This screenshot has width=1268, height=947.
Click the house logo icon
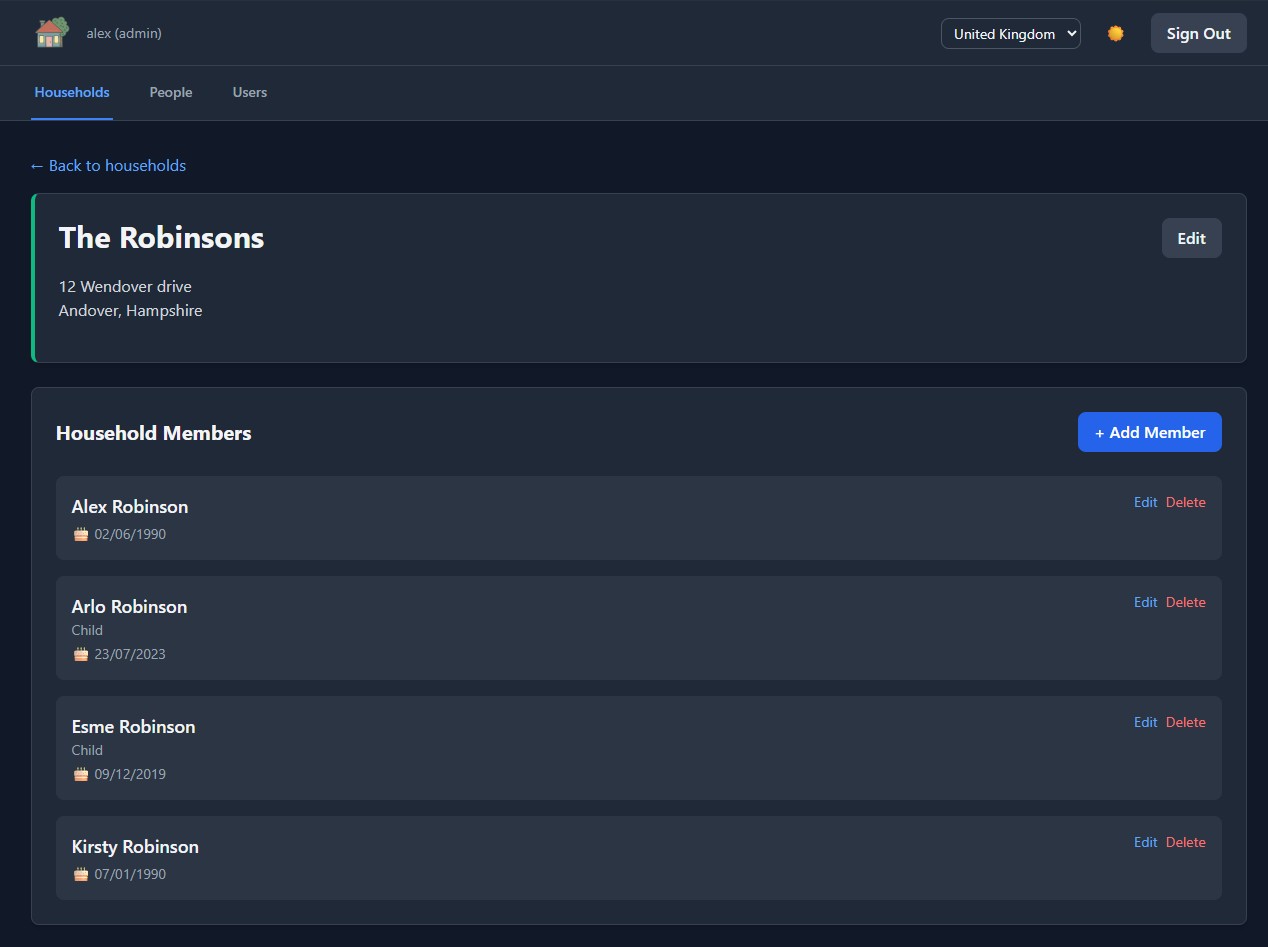point(52,33)
